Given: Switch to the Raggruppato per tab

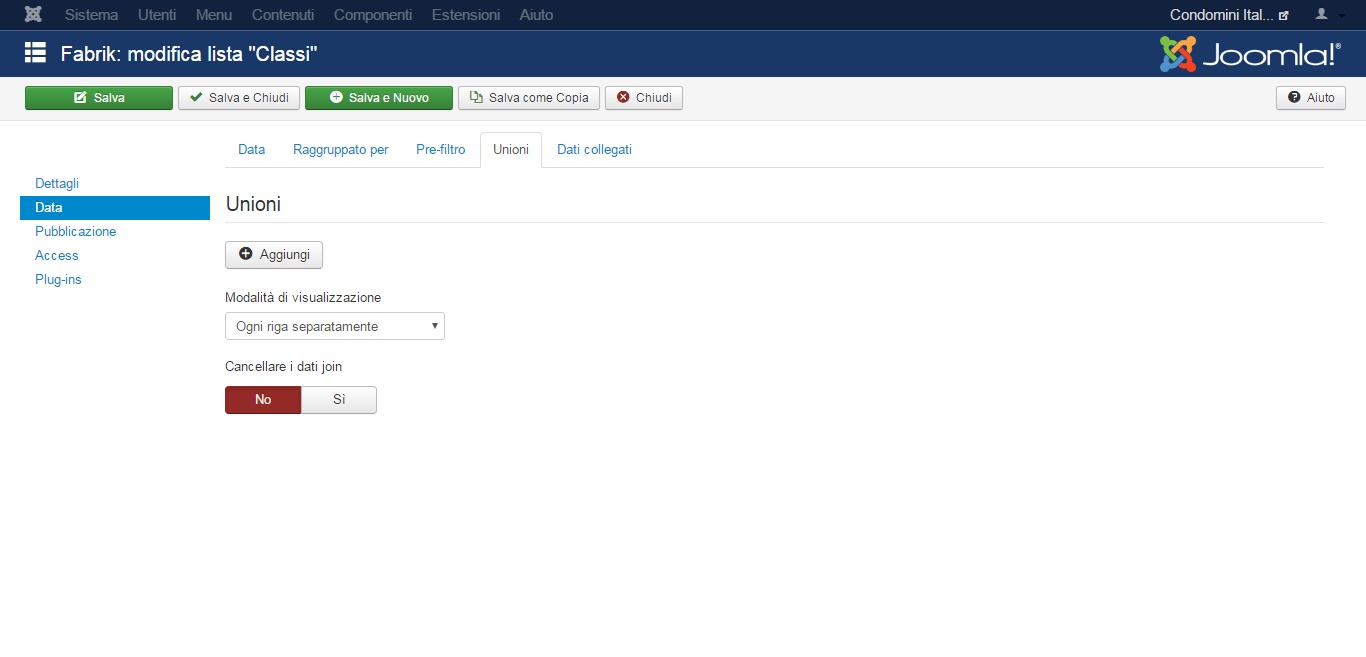Looking at the screenshot, I should (341, 150).
